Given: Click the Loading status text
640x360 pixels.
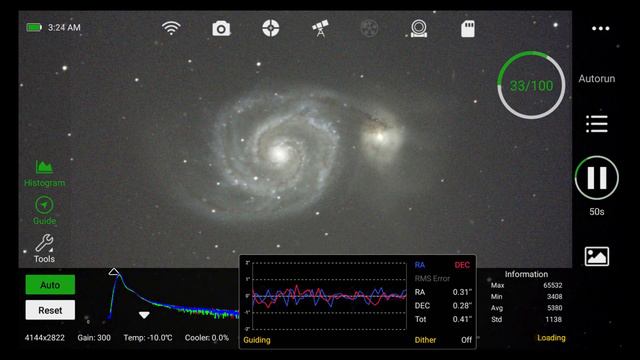Looking at the screenshot, I should (x=551, y=338).
